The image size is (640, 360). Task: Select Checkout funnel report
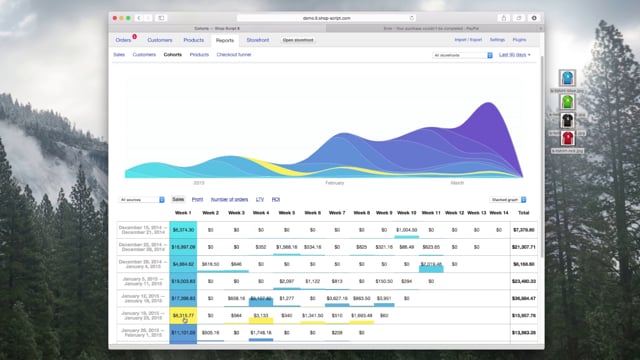pos(234,55)
